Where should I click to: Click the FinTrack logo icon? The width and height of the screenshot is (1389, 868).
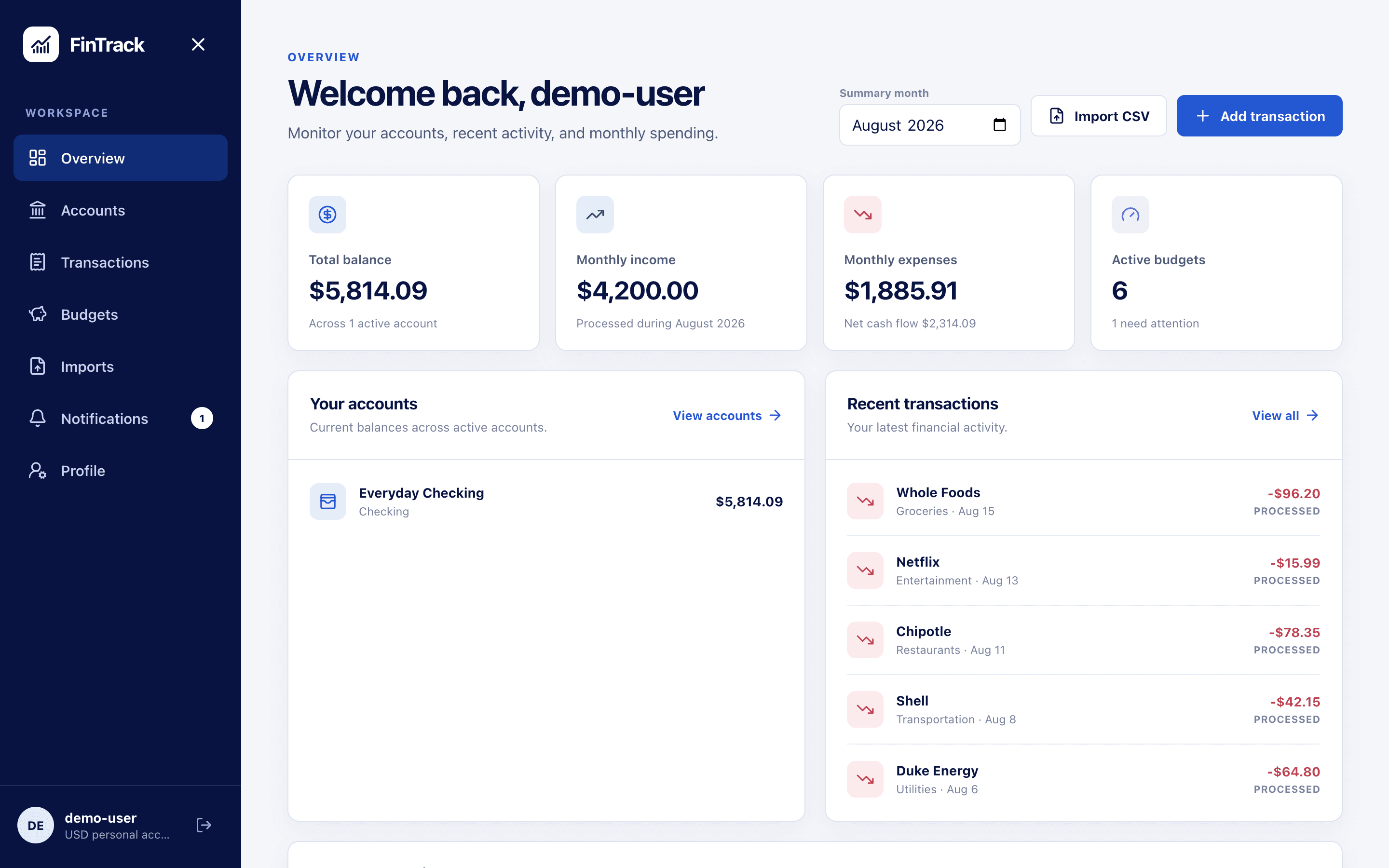click(41, 44)
